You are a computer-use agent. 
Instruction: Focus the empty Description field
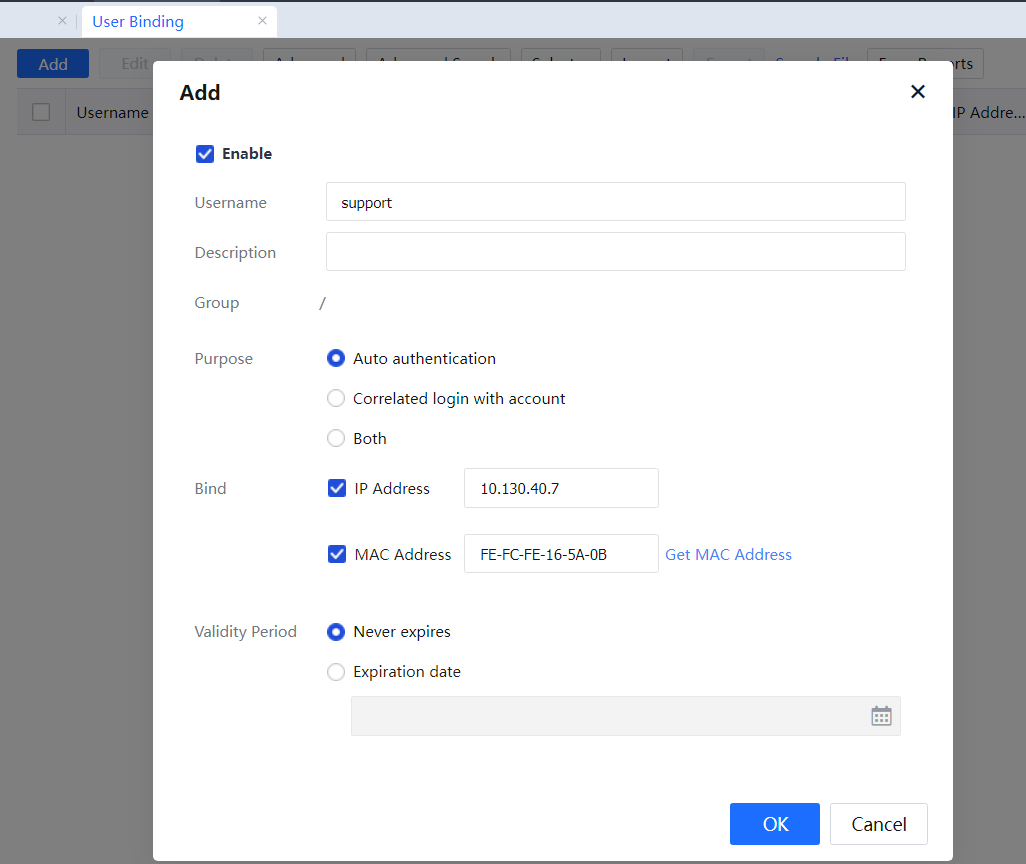click(x=615, y=252)
